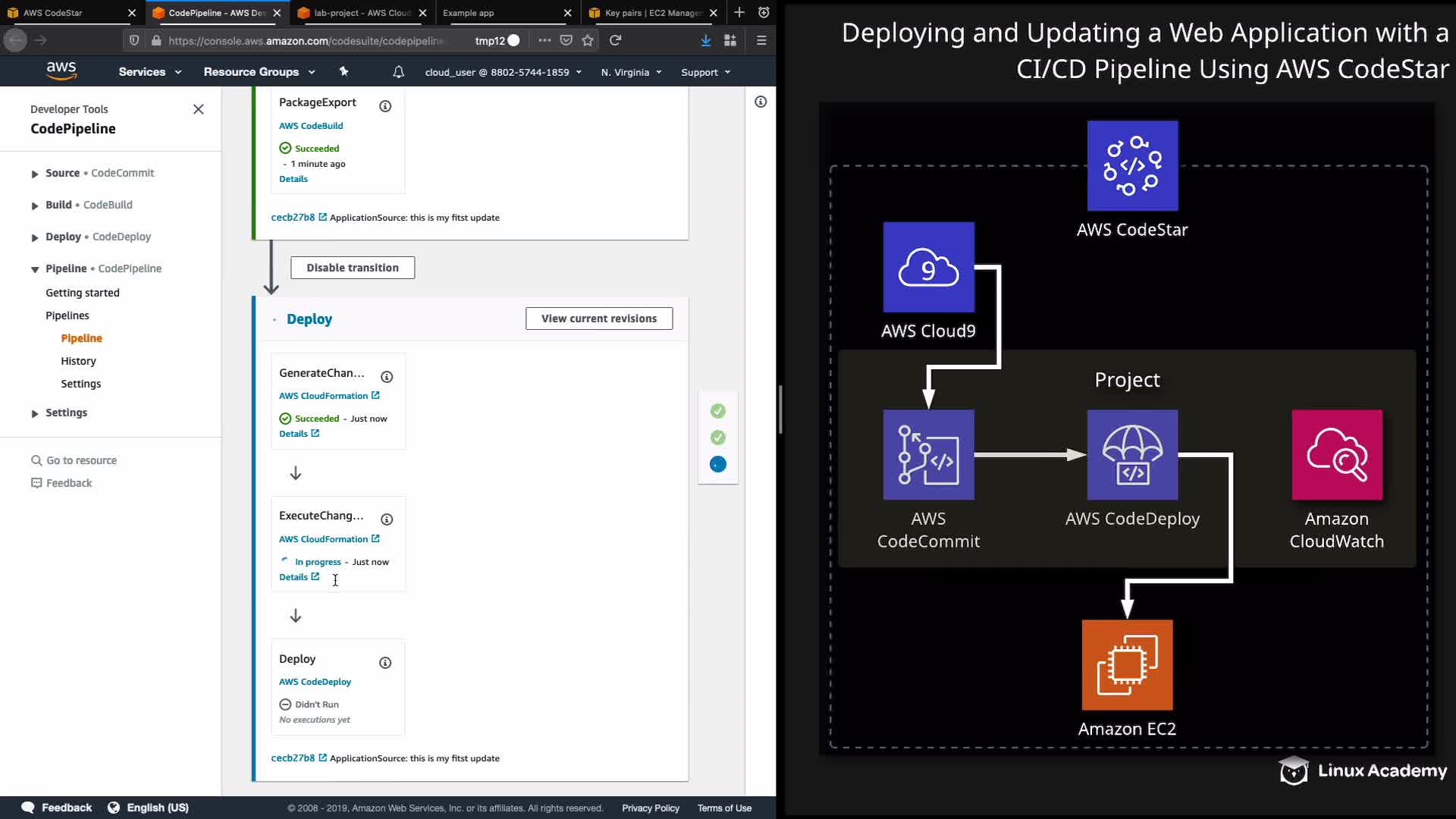The width and height of the screenshot is (1456, 819).
Task: Open the browser downloads arrow icon
Action: tap(705, 40)
